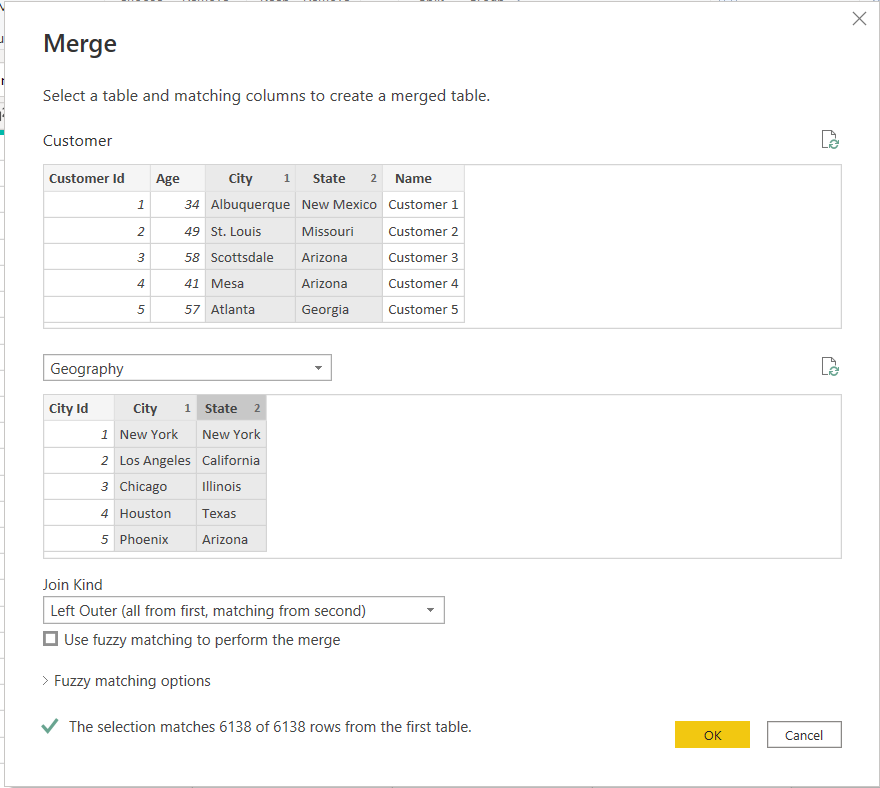
Task: Expand Fuzzy matching options
Action: point(127,681)
